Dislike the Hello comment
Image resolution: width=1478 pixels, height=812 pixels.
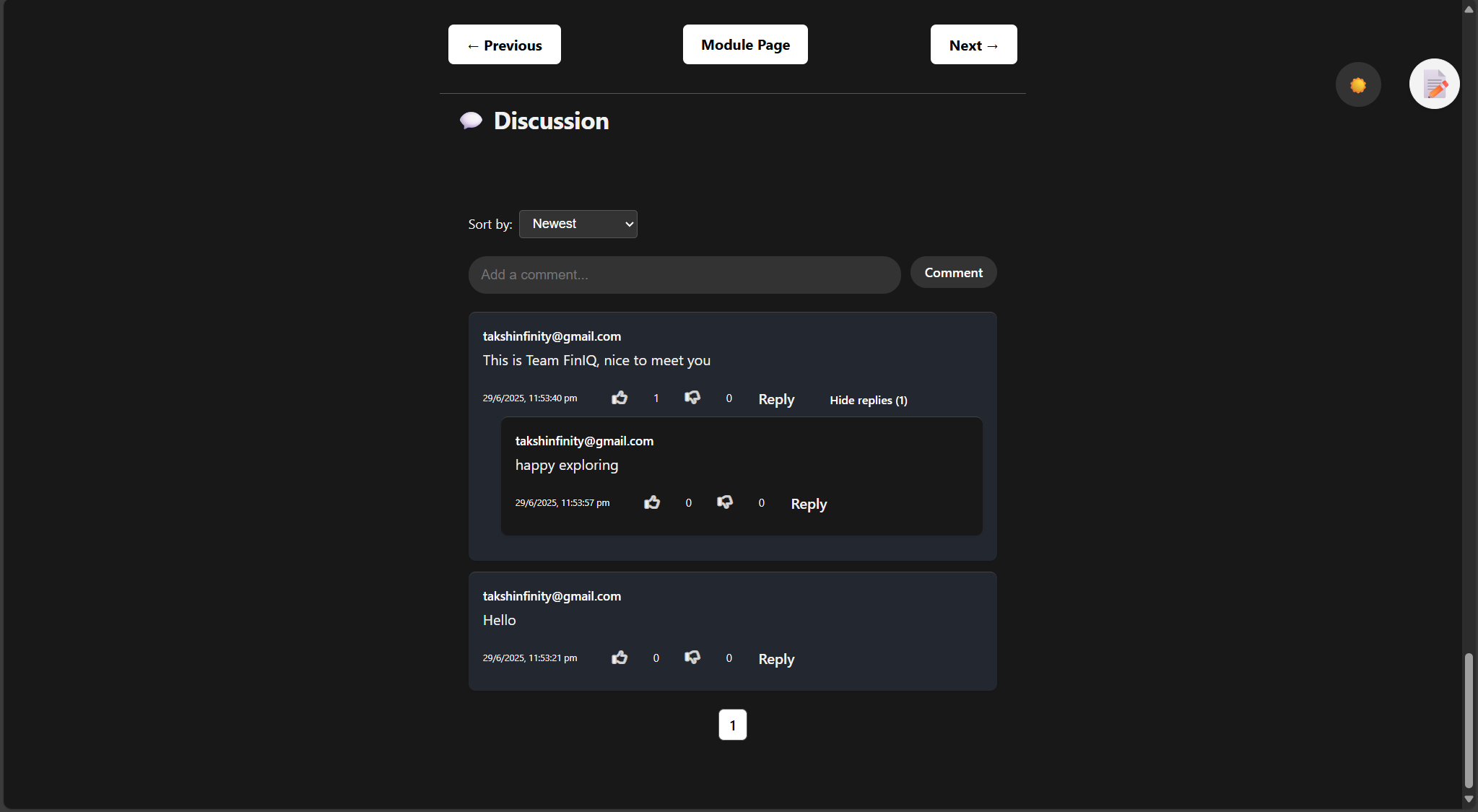(x=692, y=658)
